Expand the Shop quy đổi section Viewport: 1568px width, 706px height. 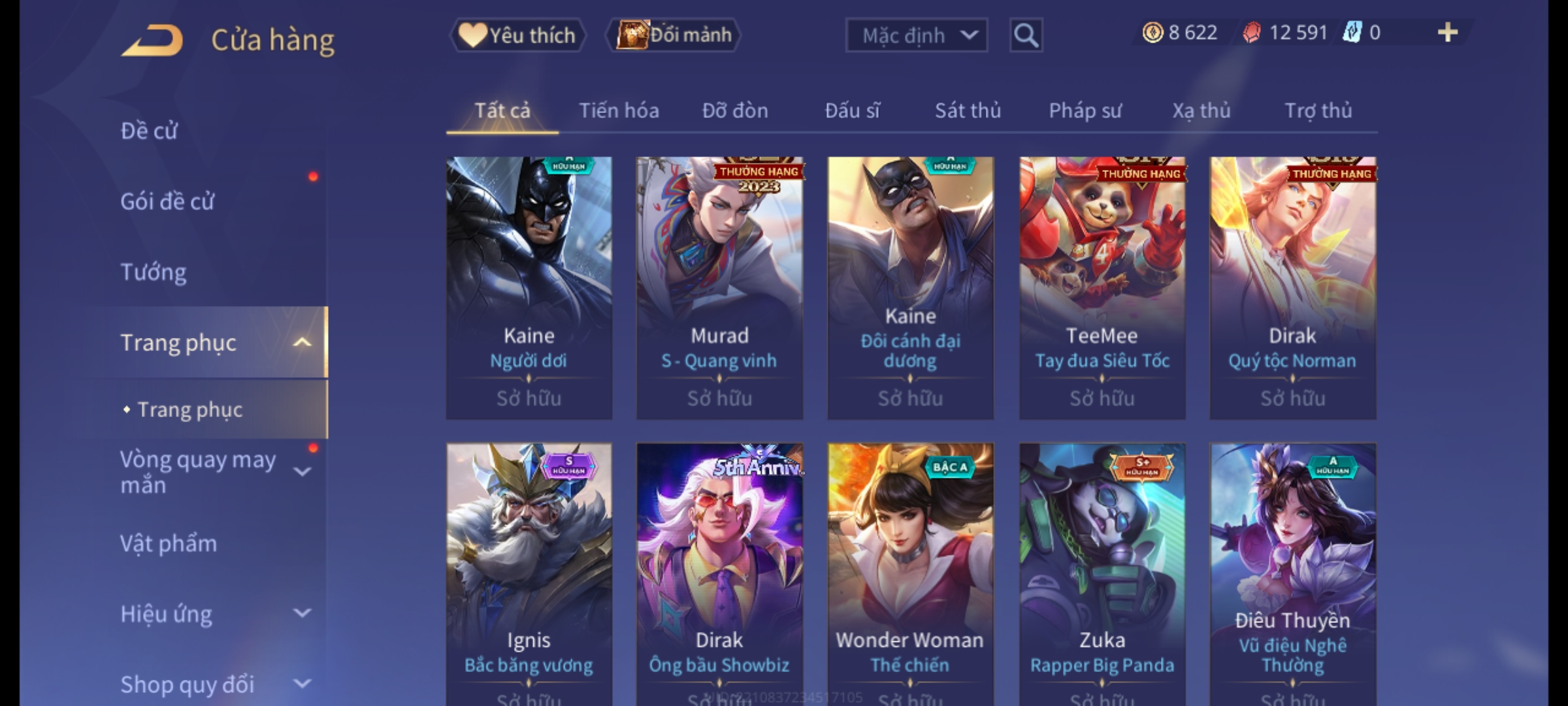tap(302, 684)
